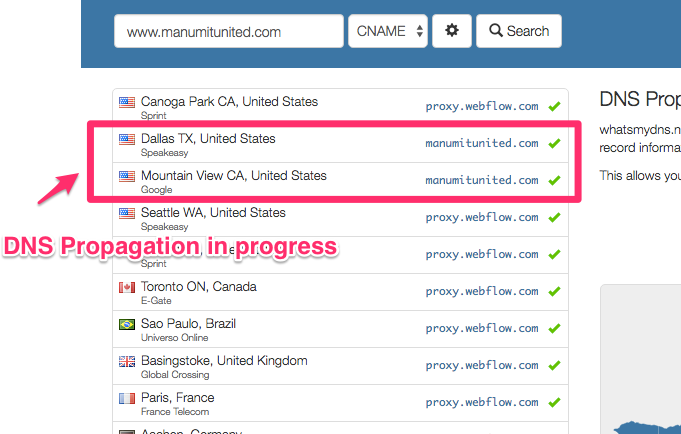Click proxy.webflow.com result for Canoga Park
The image size is (681, 434).
click(482, 106)
